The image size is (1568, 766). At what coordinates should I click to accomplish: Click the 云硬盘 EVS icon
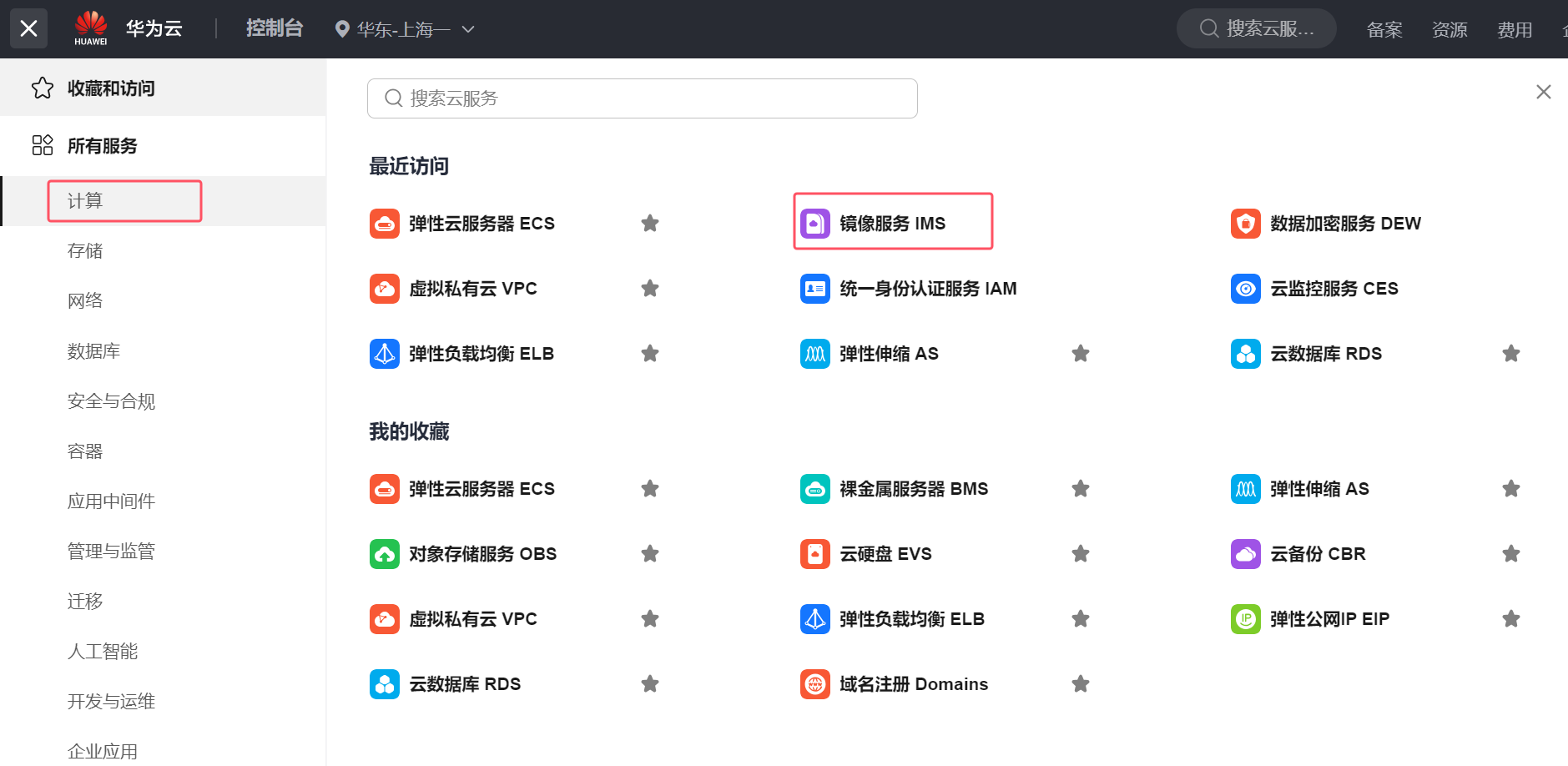pyautogui.click(x=815, y=554)
